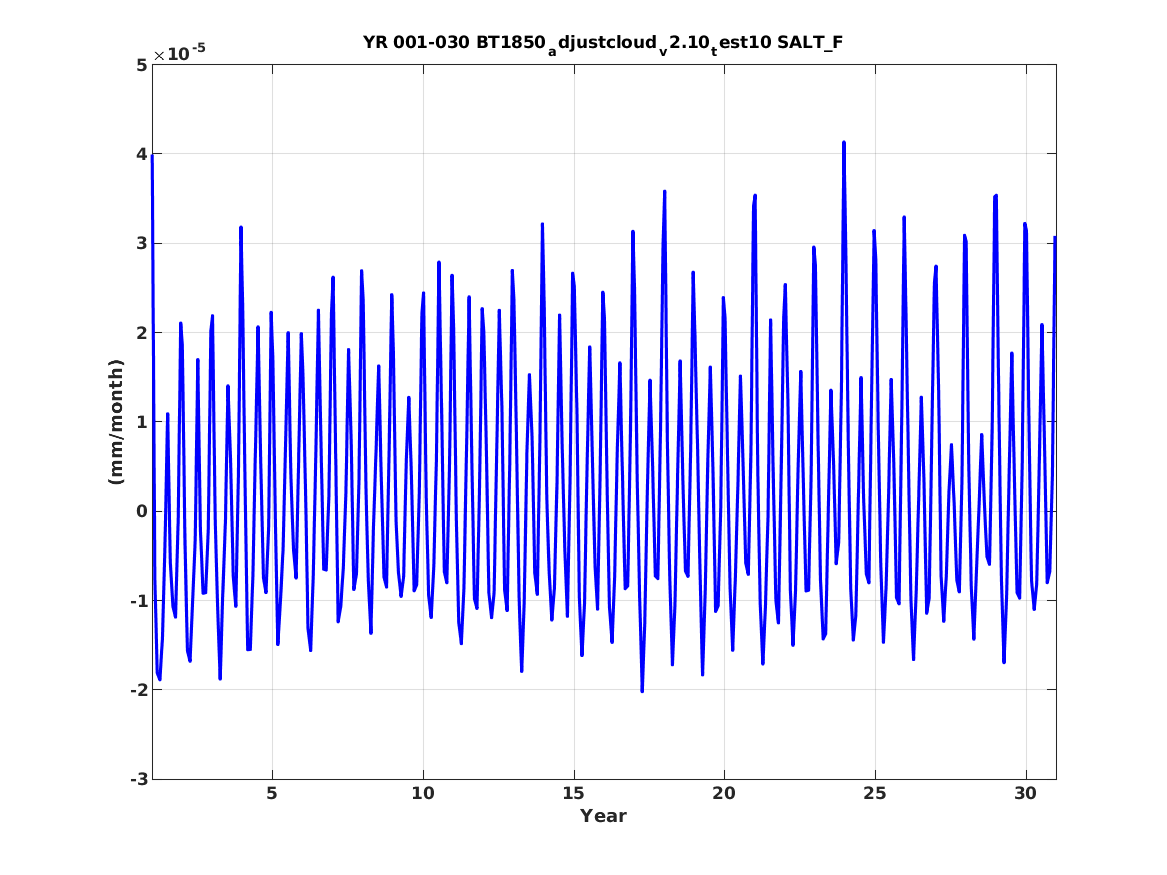The height and width of the screenshot is (875, 1167).
Task: Click the x-axis tick label "25"
Action: [x=875, y=794]
